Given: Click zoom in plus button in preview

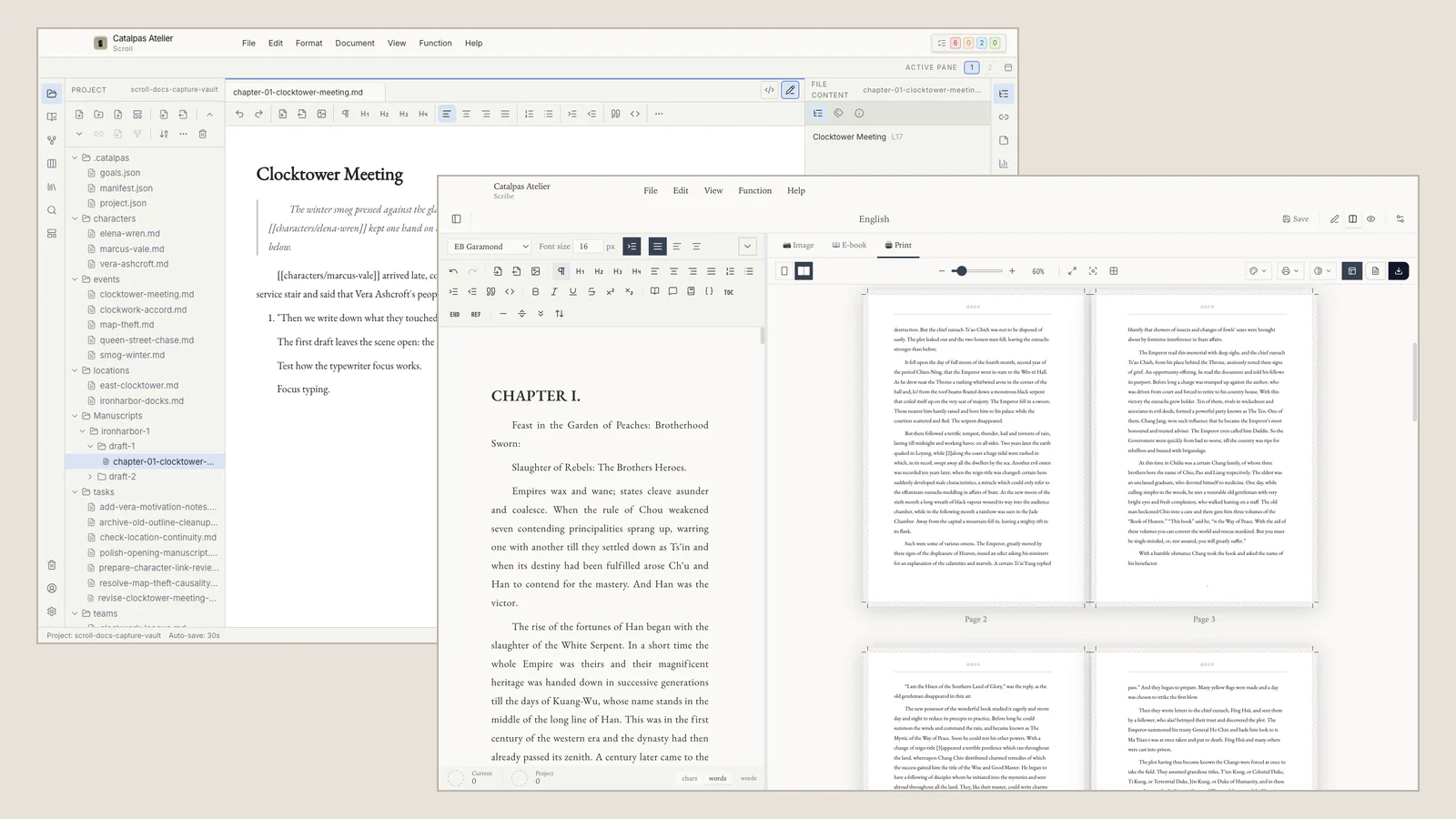Looking at the screenshot, I should click(x=1012, y=271).
